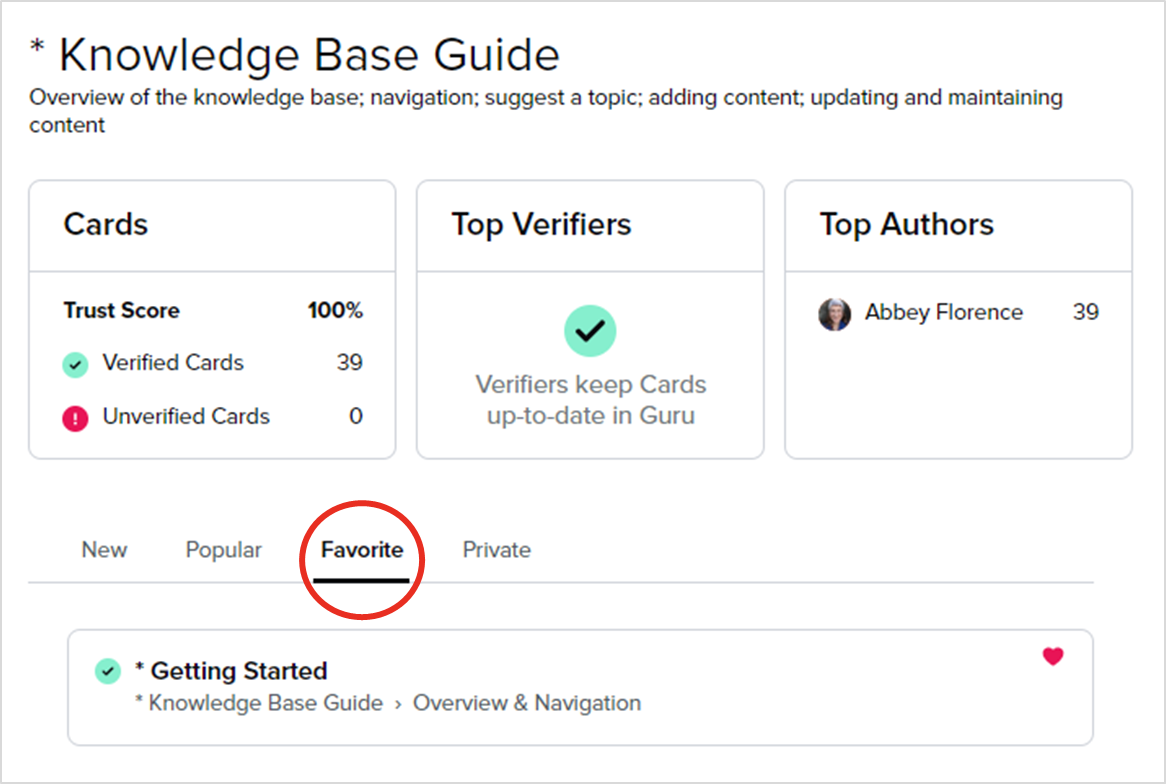Click the Abbey Florence author name

pyautogui.click(x=943, y=313)
